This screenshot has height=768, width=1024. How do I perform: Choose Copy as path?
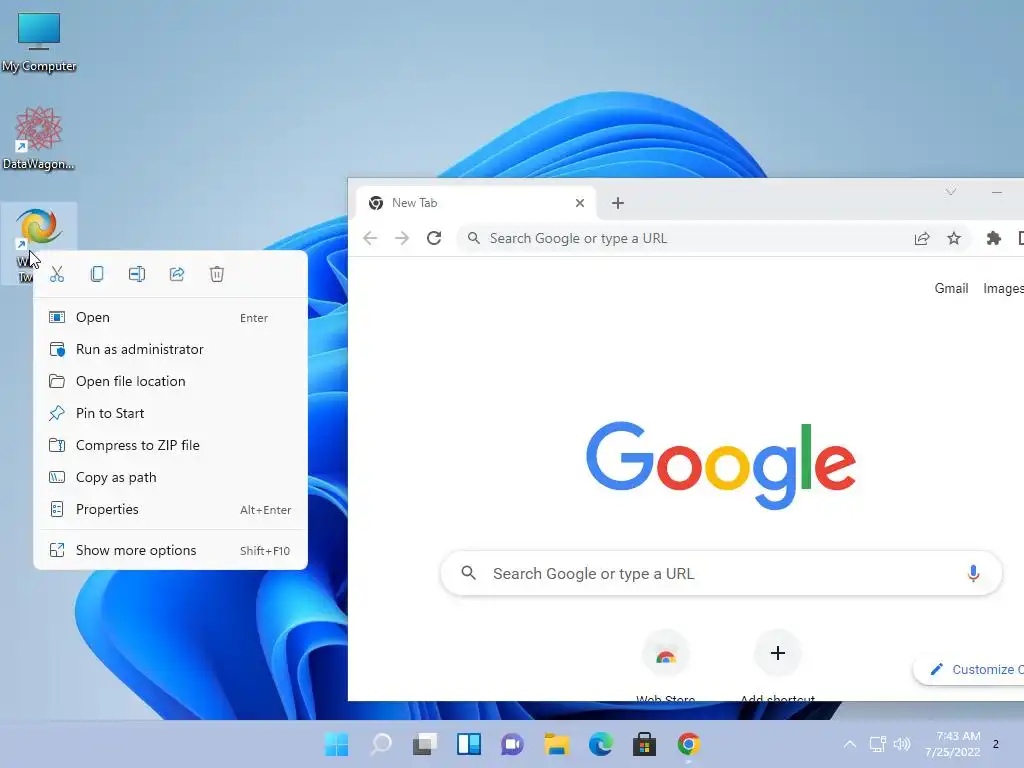[x=170, y=477]
